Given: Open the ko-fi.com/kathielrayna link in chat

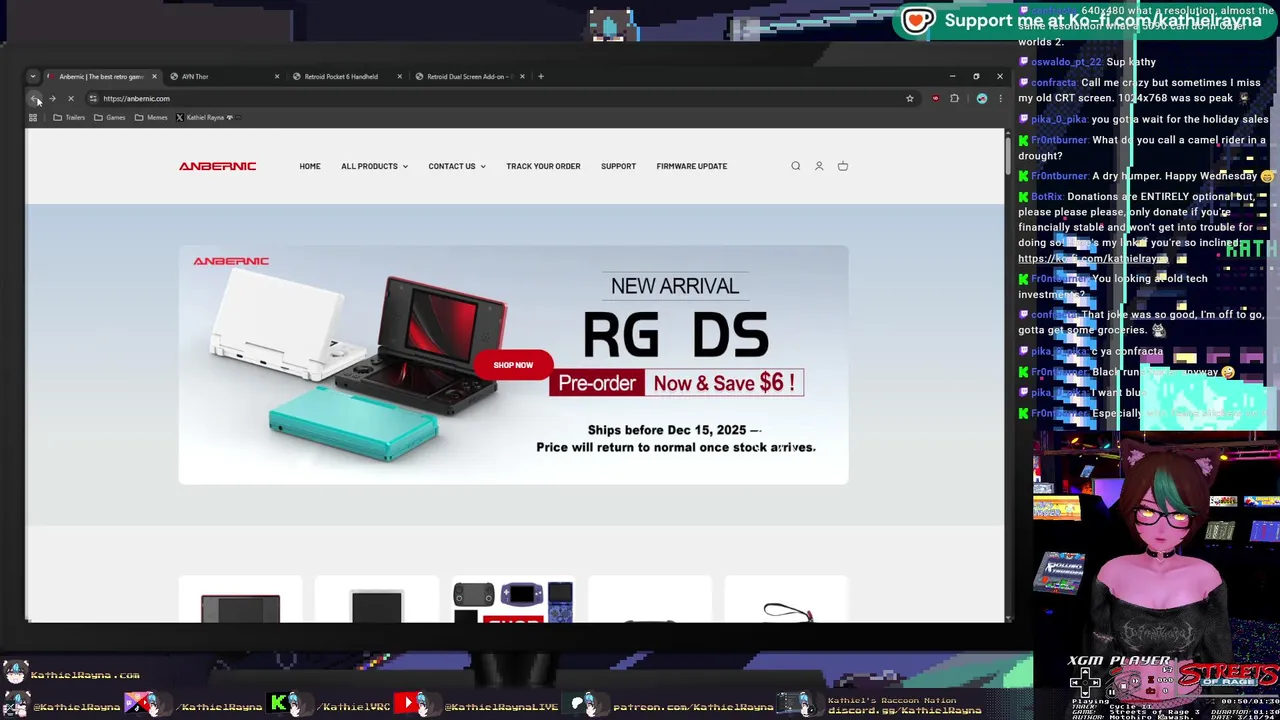Looking at the screenshot, I should click(1093, 258).
